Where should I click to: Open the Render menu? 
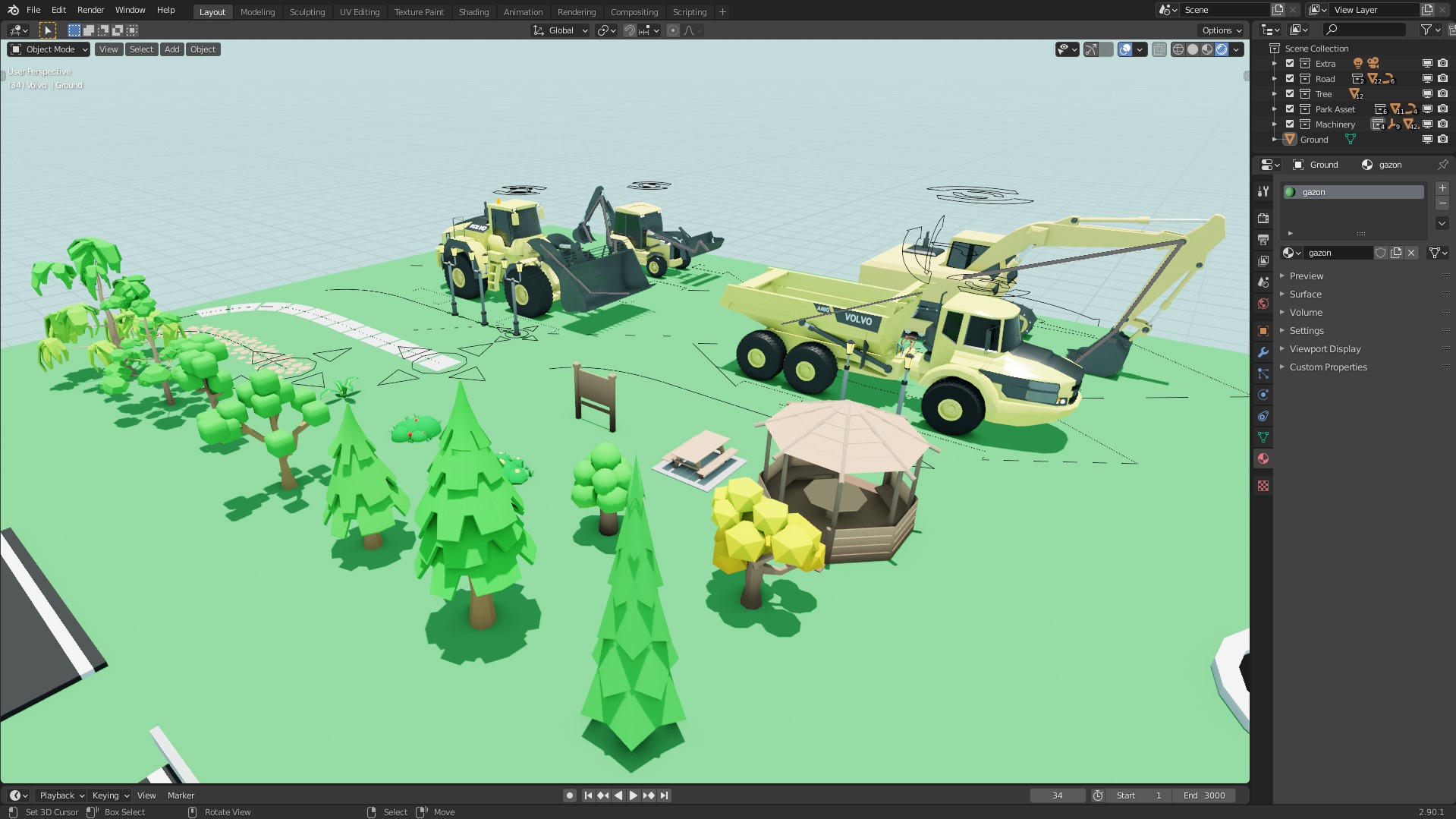(x=90, y=10)
